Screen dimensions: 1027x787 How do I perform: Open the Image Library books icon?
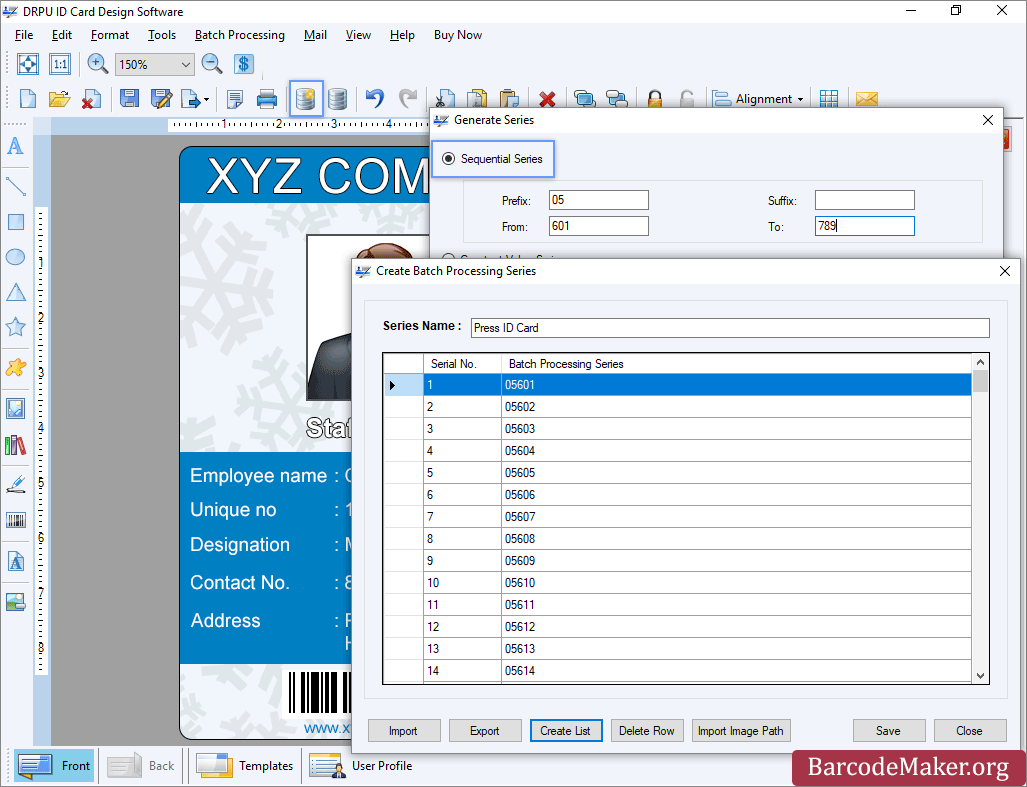tap(15, 446)
